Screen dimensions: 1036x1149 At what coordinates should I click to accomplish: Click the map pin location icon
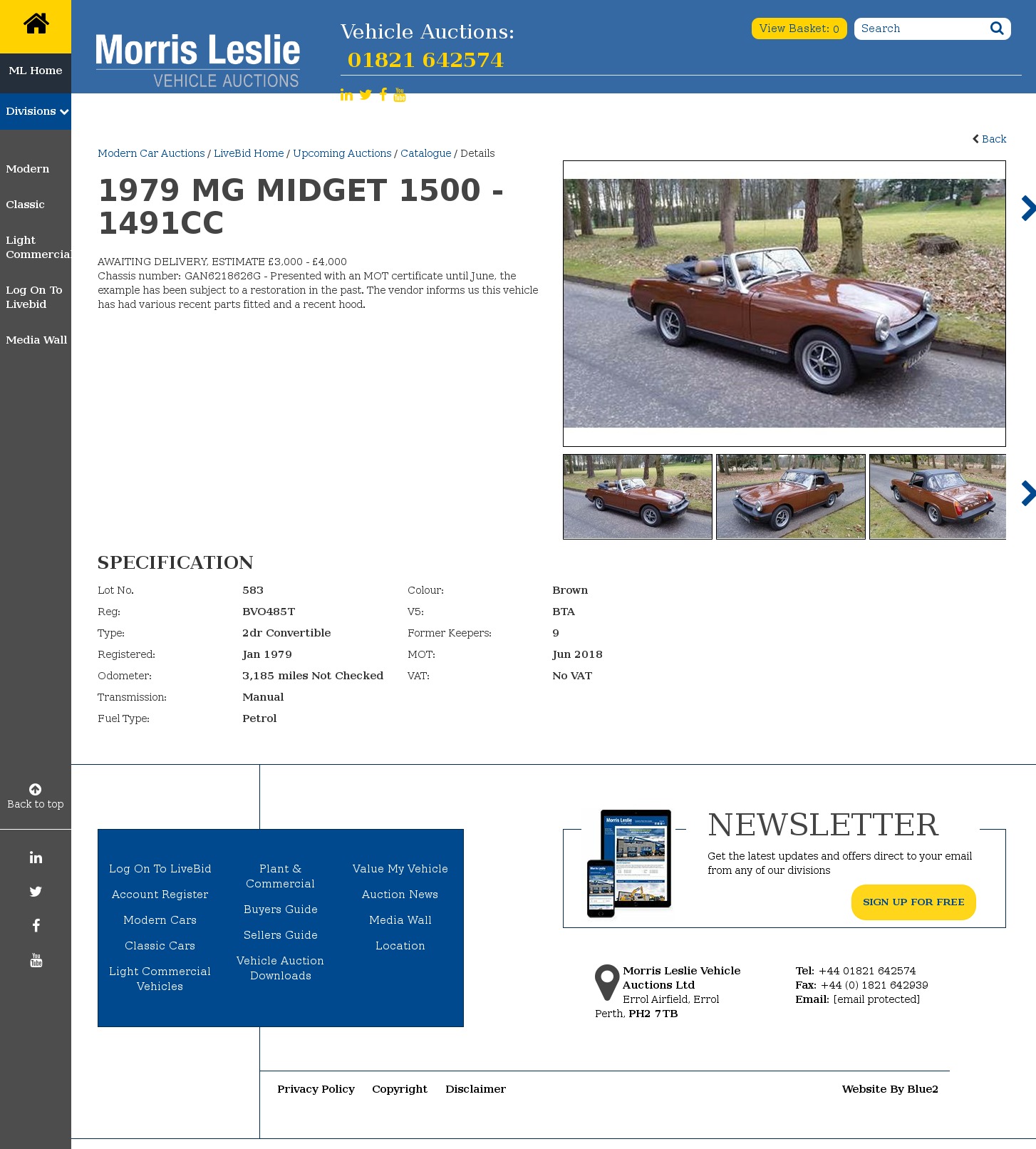tap(607, 982)
